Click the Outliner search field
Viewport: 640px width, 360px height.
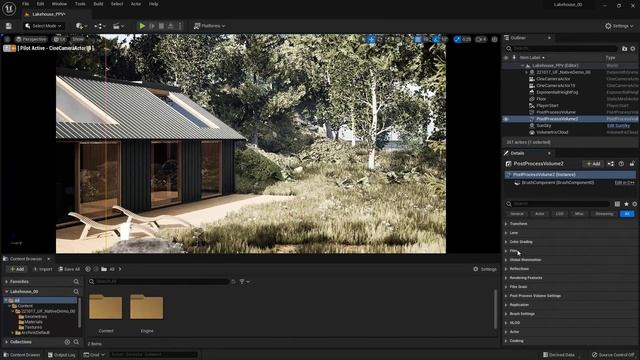pos(562,49)
